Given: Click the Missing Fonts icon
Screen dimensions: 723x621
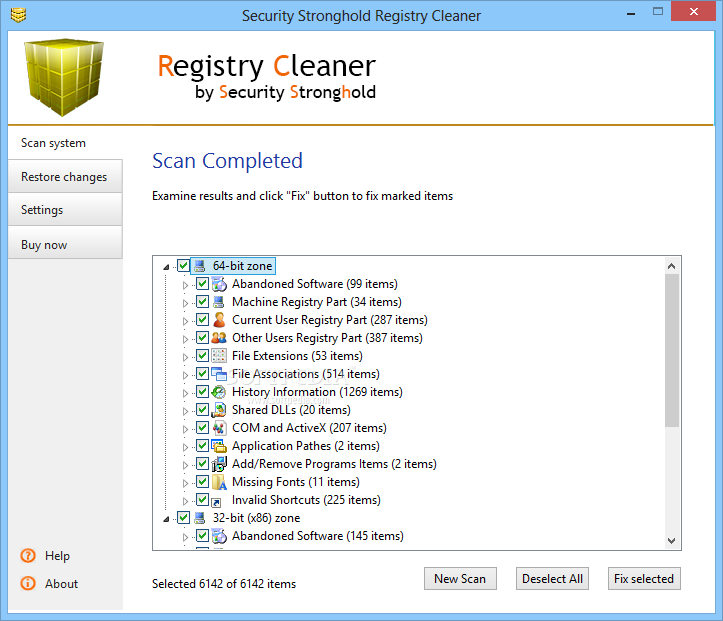Looking at the screenshot, I should (x=219, y=482).
